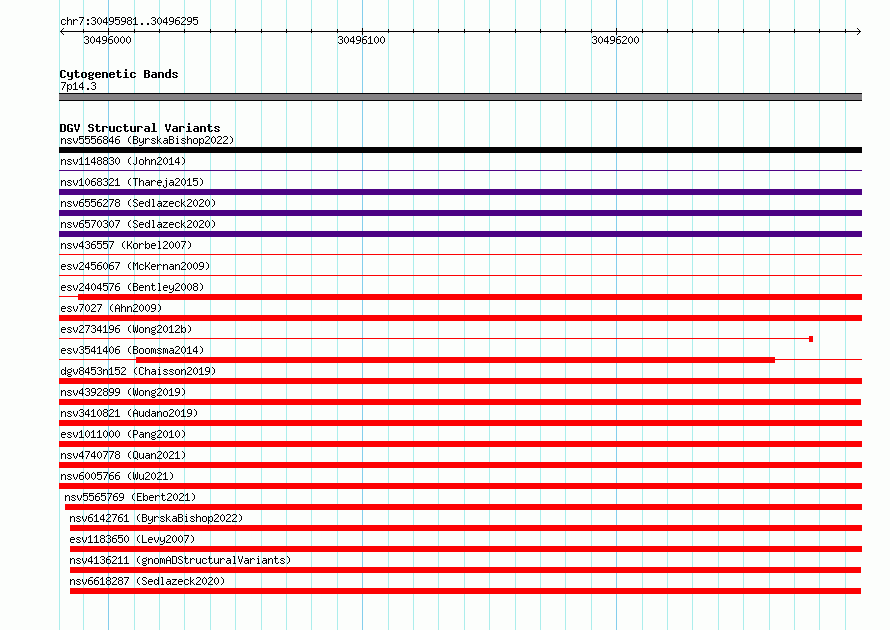
Task: Click the Cytogenetic Bands track title
Action: point(119,74)
